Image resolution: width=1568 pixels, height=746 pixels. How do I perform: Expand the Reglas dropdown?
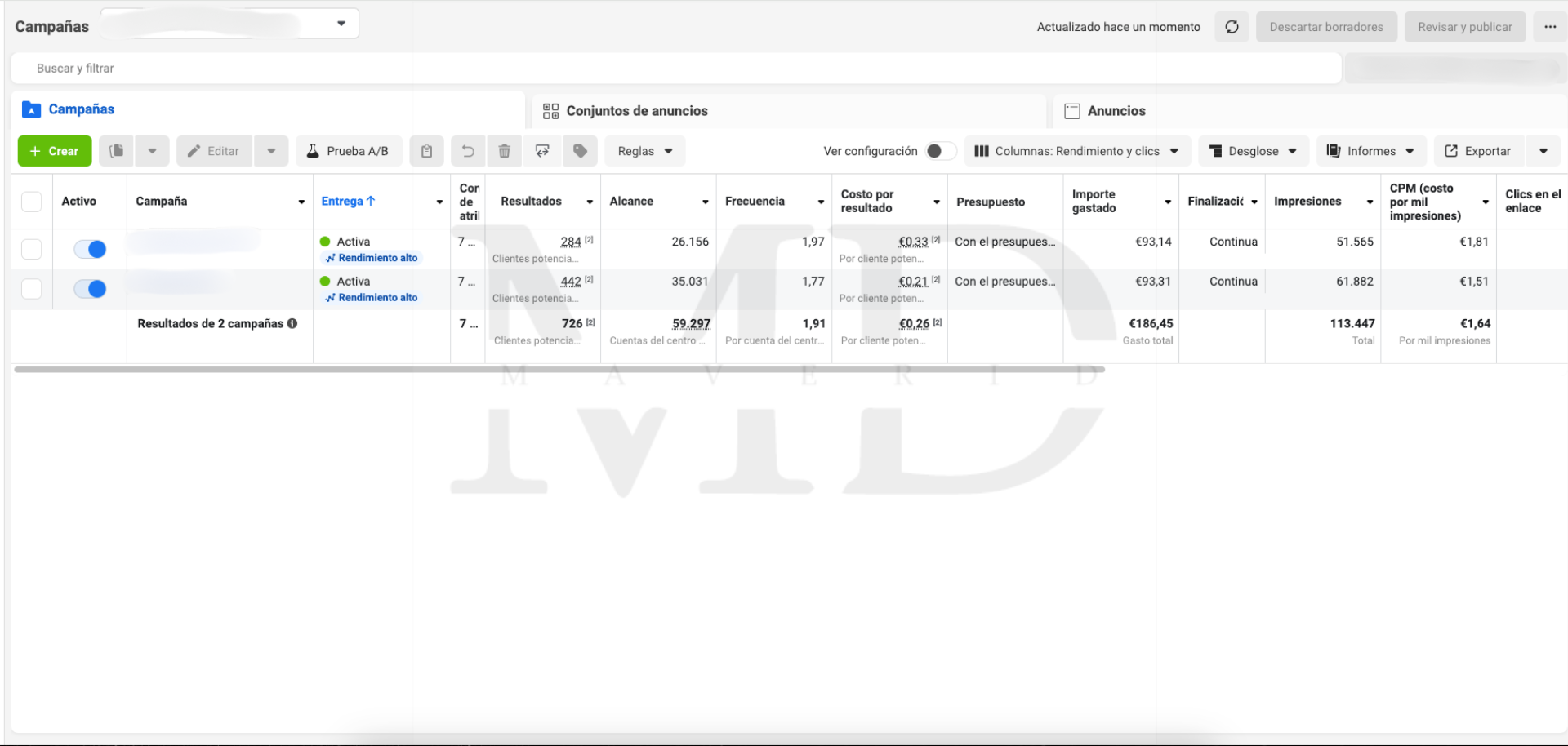point(644,151)
